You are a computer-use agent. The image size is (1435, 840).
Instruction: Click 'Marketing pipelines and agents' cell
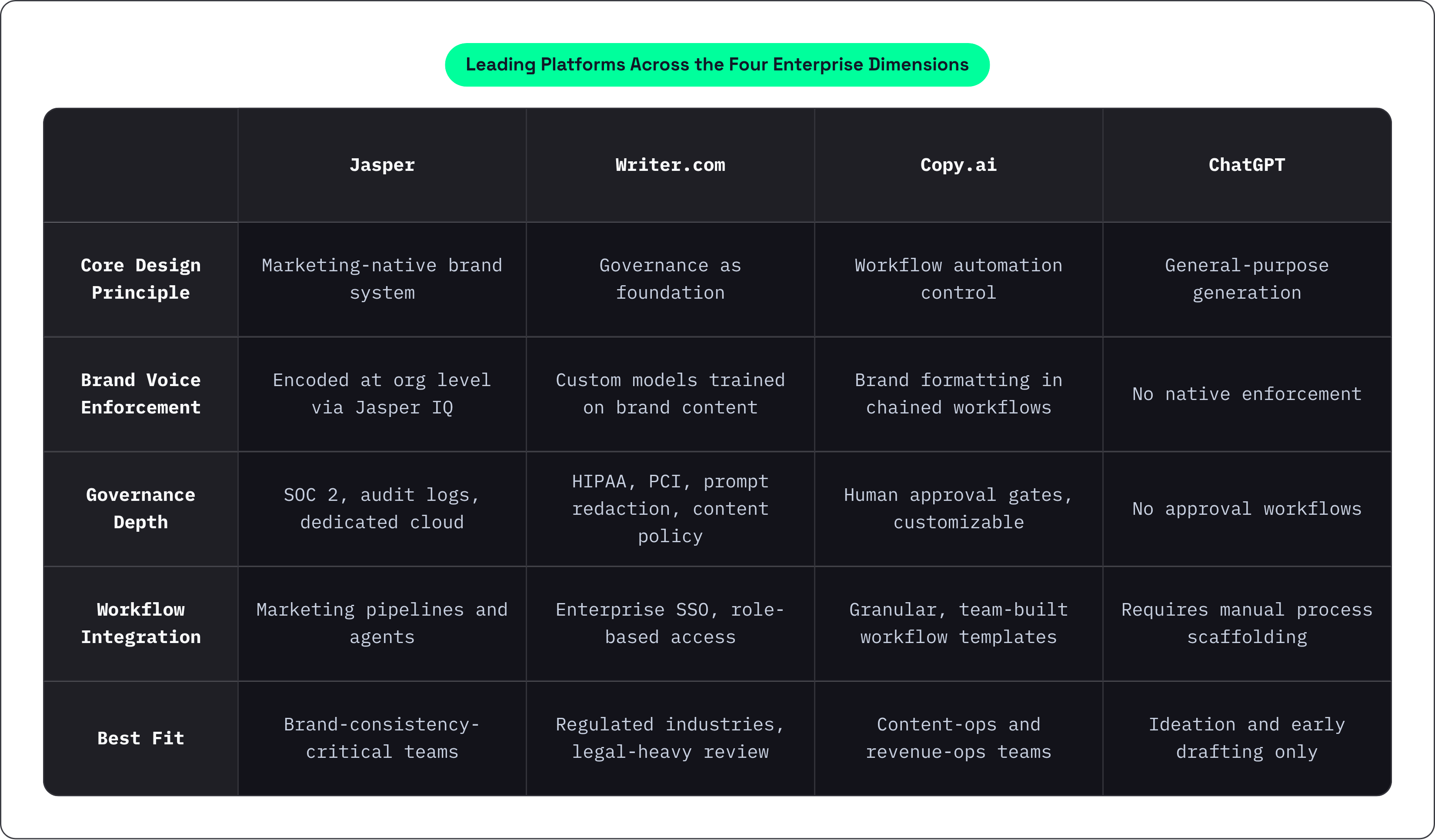click(x=382, y=623)
